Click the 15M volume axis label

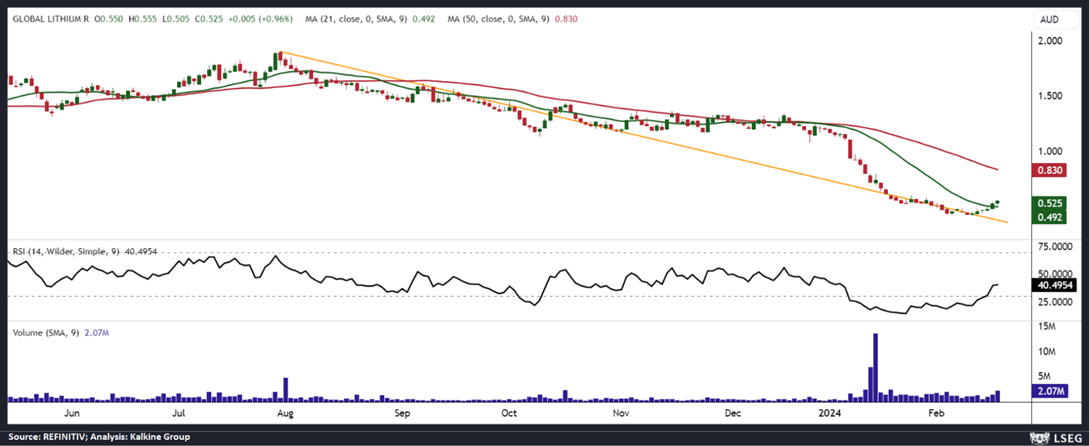[1047, 327]
